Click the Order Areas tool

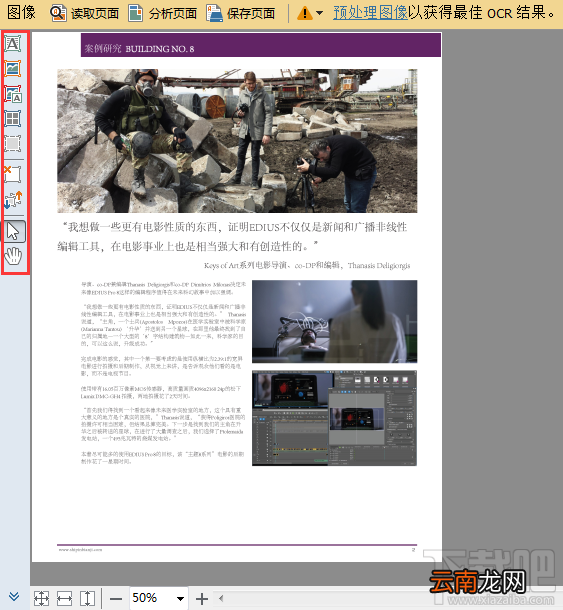click(x=13, y=200)
